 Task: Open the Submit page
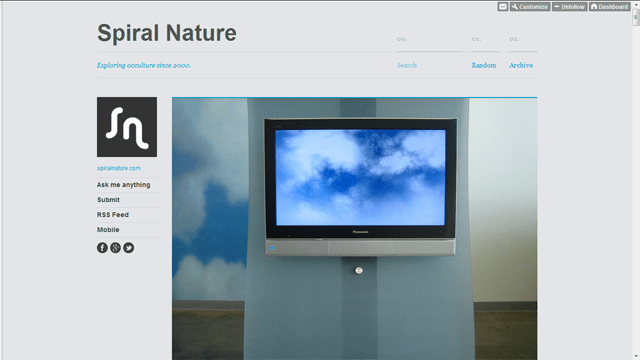[108, 200]
